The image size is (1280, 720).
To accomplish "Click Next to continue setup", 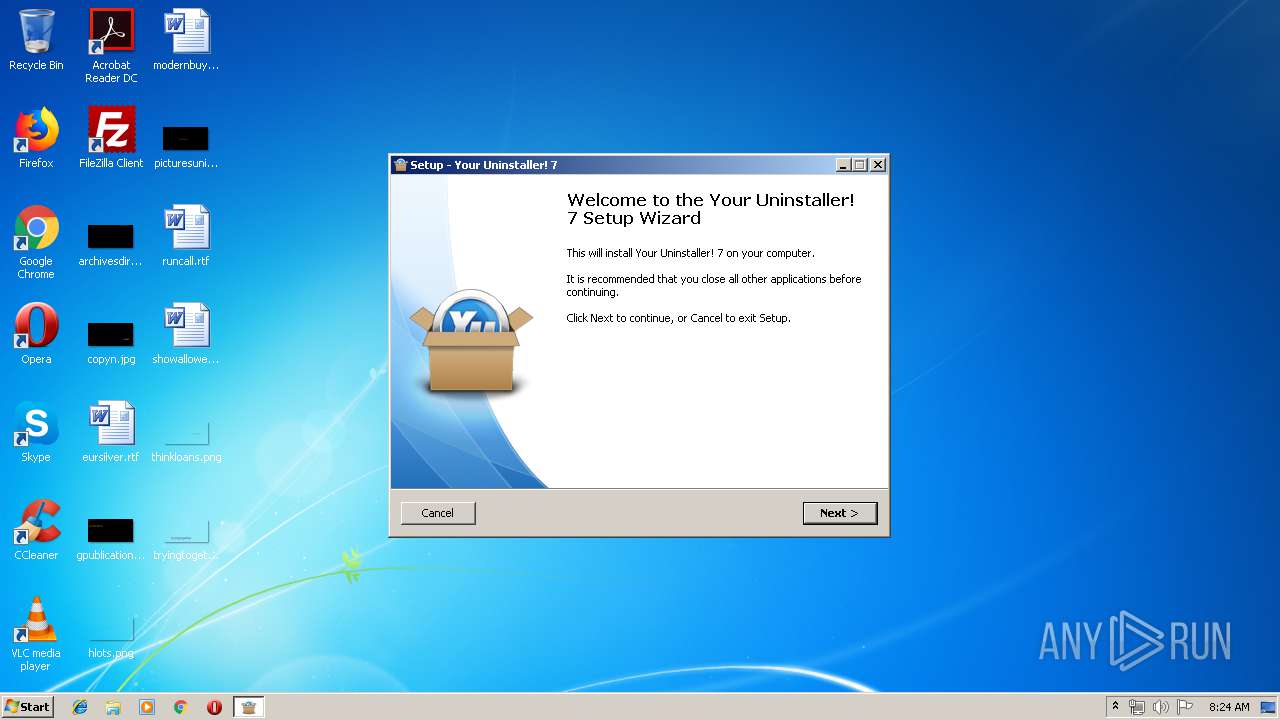I will click(840, 513).
